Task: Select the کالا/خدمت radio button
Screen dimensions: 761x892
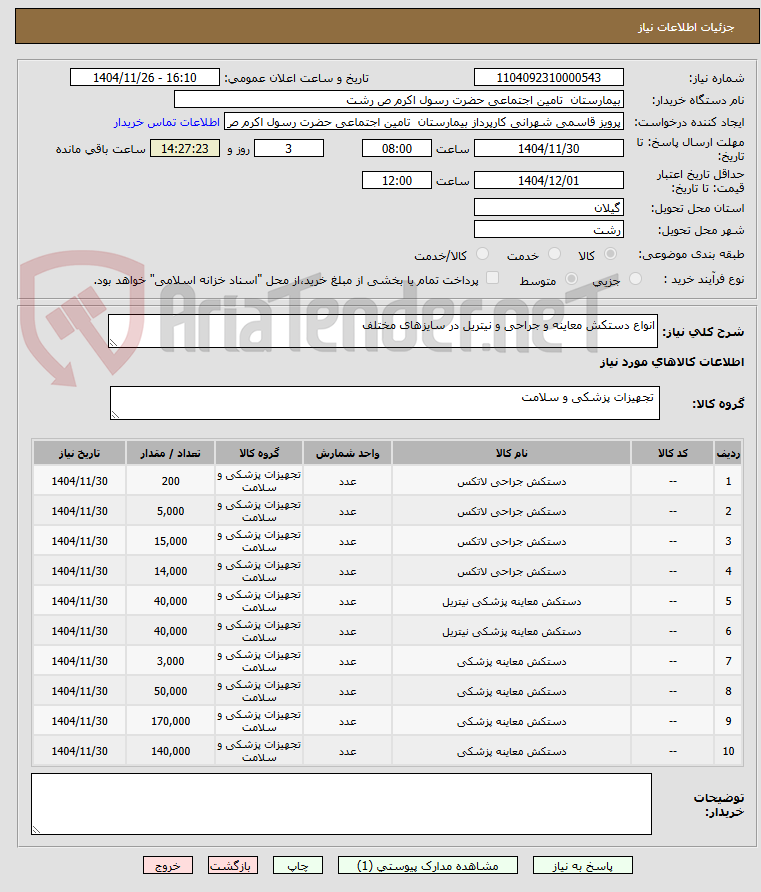Action: pyautogui.click(x=482, y=254)
